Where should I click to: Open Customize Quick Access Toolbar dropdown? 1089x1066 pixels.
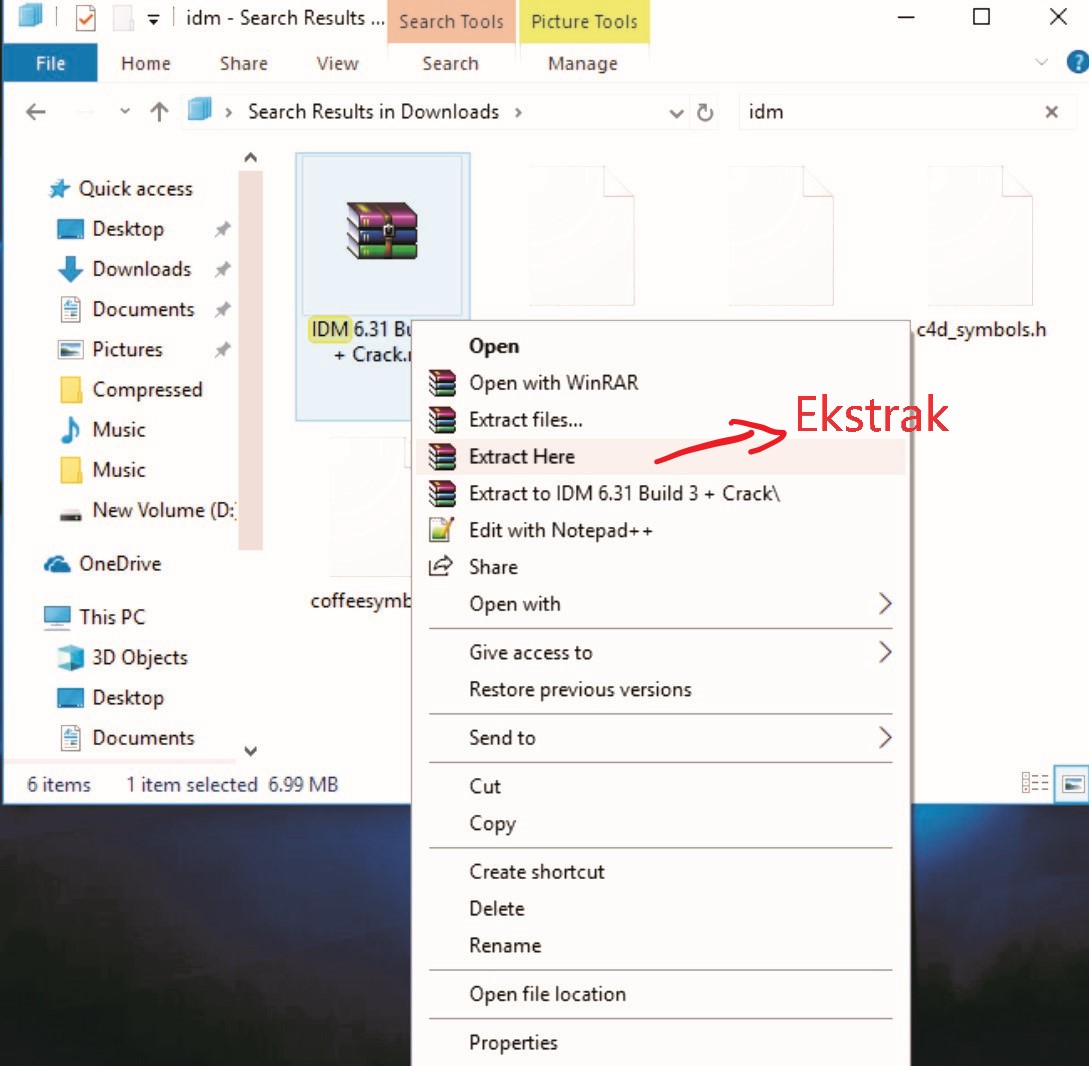(153, 20)
